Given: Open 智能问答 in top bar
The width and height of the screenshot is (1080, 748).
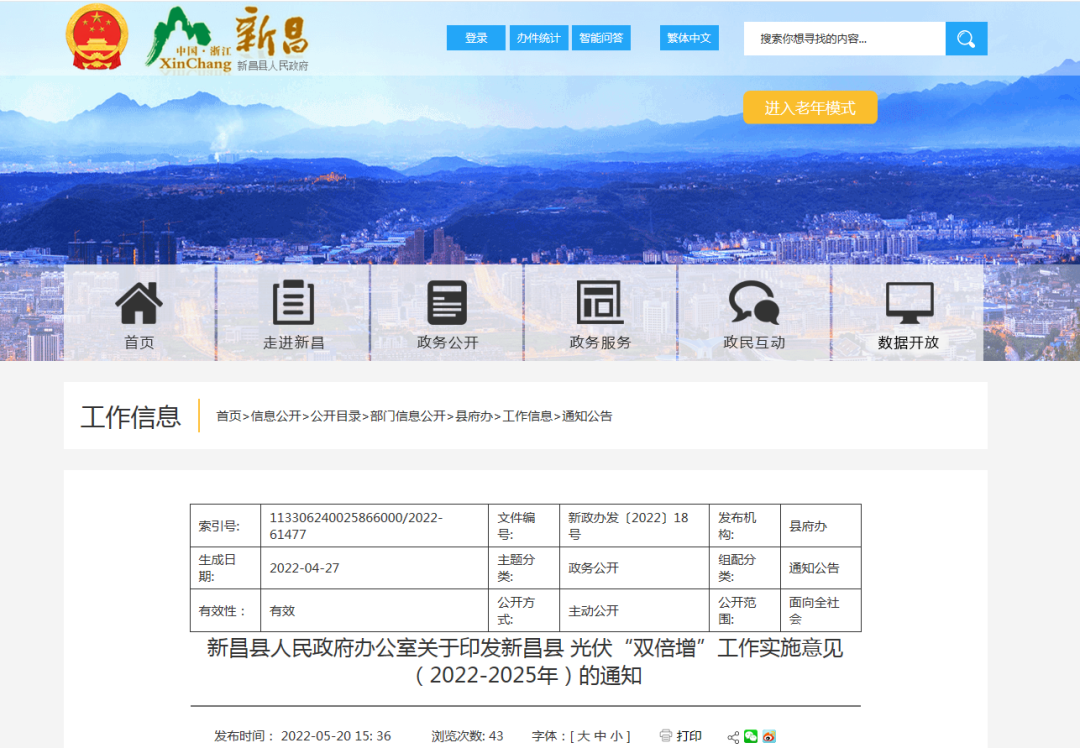Looking at the screenshot, I should pos(601,38).
